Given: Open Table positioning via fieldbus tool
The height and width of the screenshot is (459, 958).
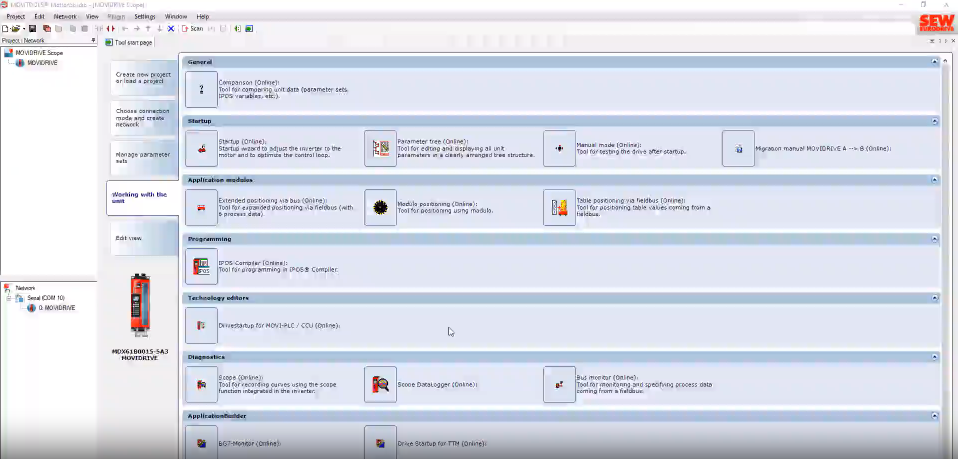Looking at the screenshot, I should [559, 207].
